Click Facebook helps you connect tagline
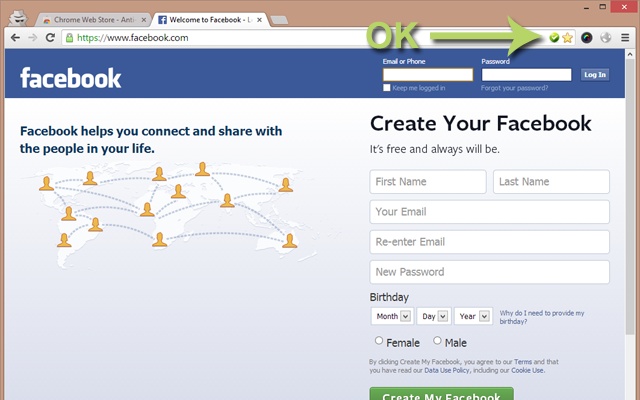Screen dimensions: 640x400 coord(151,140)
